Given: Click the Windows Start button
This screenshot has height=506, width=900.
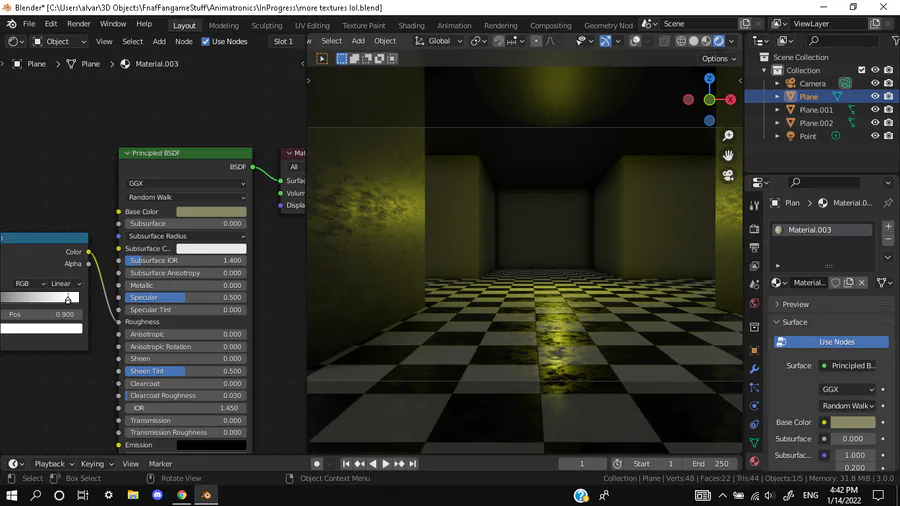Looking at the screenshot, I should point(11,495).
